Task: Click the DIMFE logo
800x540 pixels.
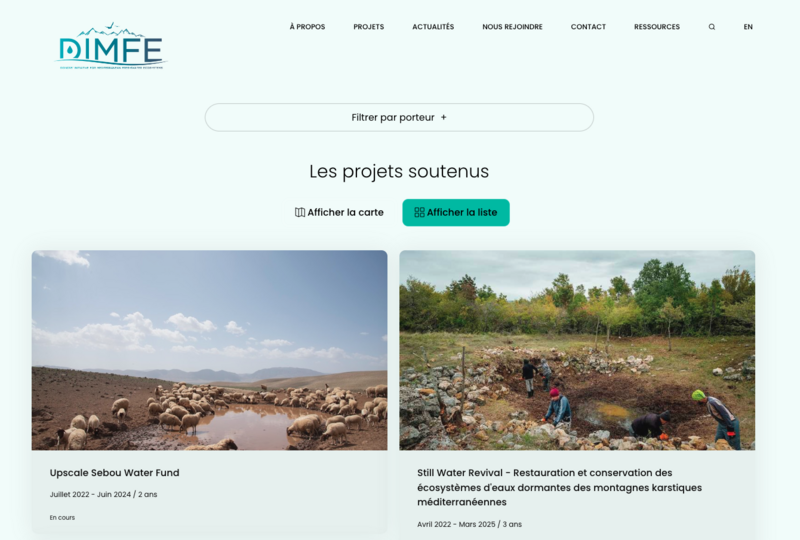Action: click(x=111, y=46)
